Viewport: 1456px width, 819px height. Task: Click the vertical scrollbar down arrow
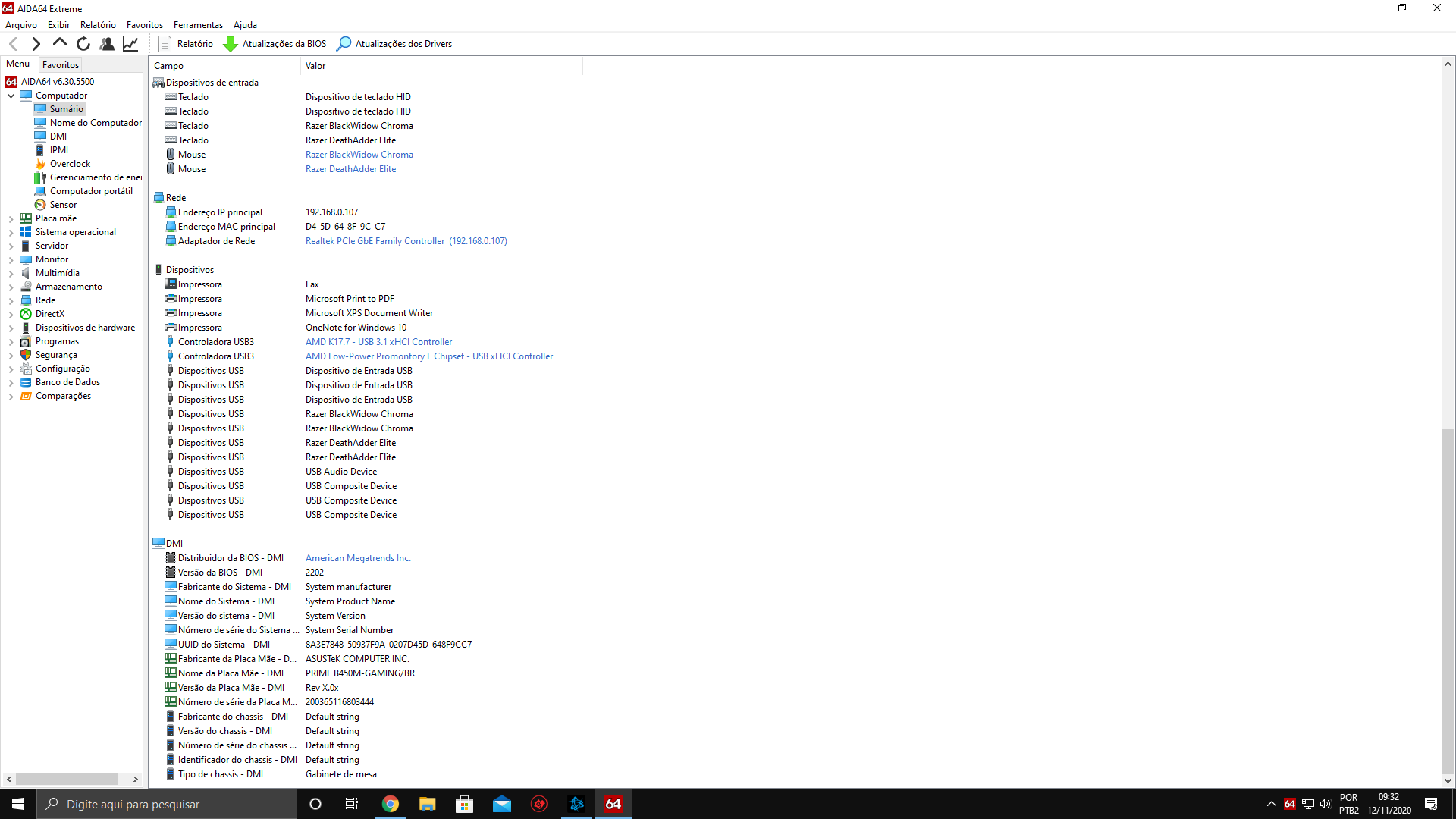pyautogui.click(x=1448, y=781)
